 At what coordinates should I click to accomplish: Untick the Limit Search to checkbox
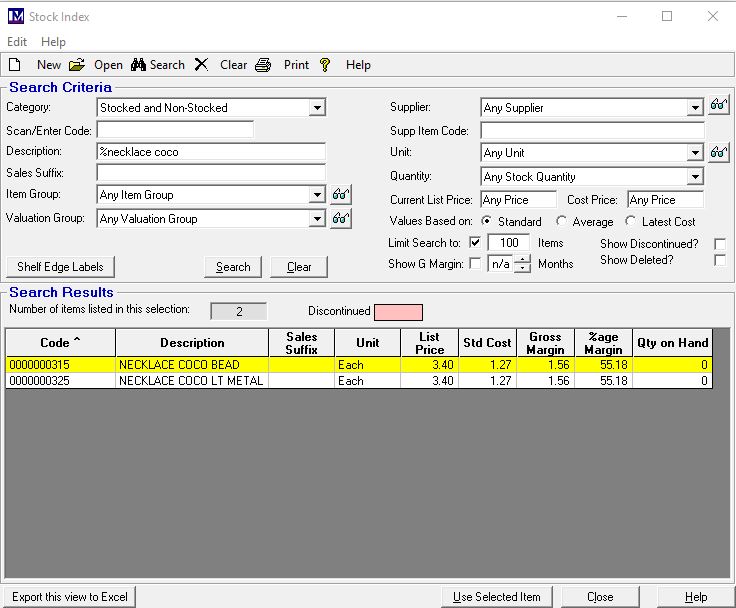pos(475,243)
